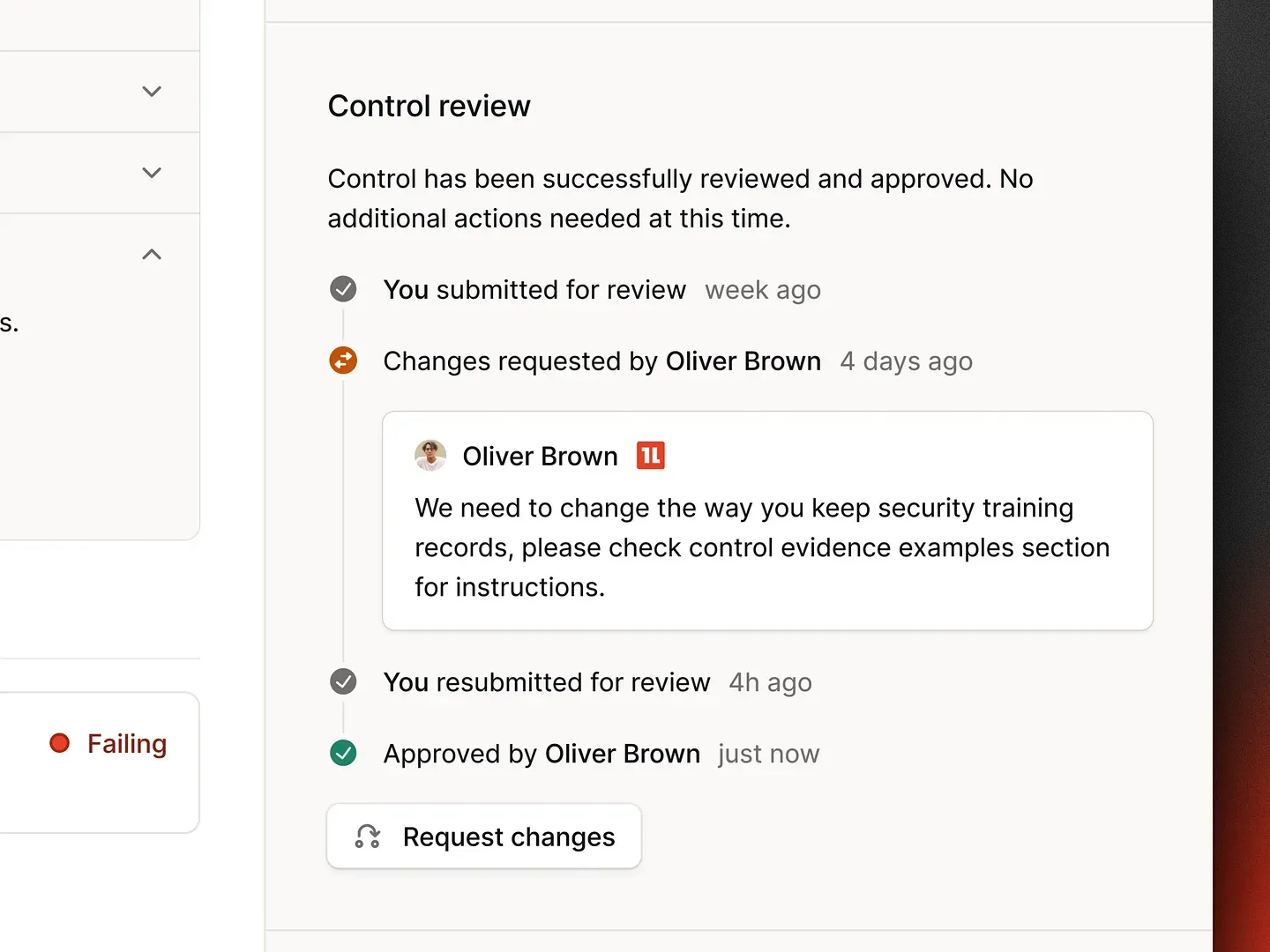Open Oliver Brown in the "Approved by" entry
1270x952 pixels.
pyautogui.click(x=622, y=754)
